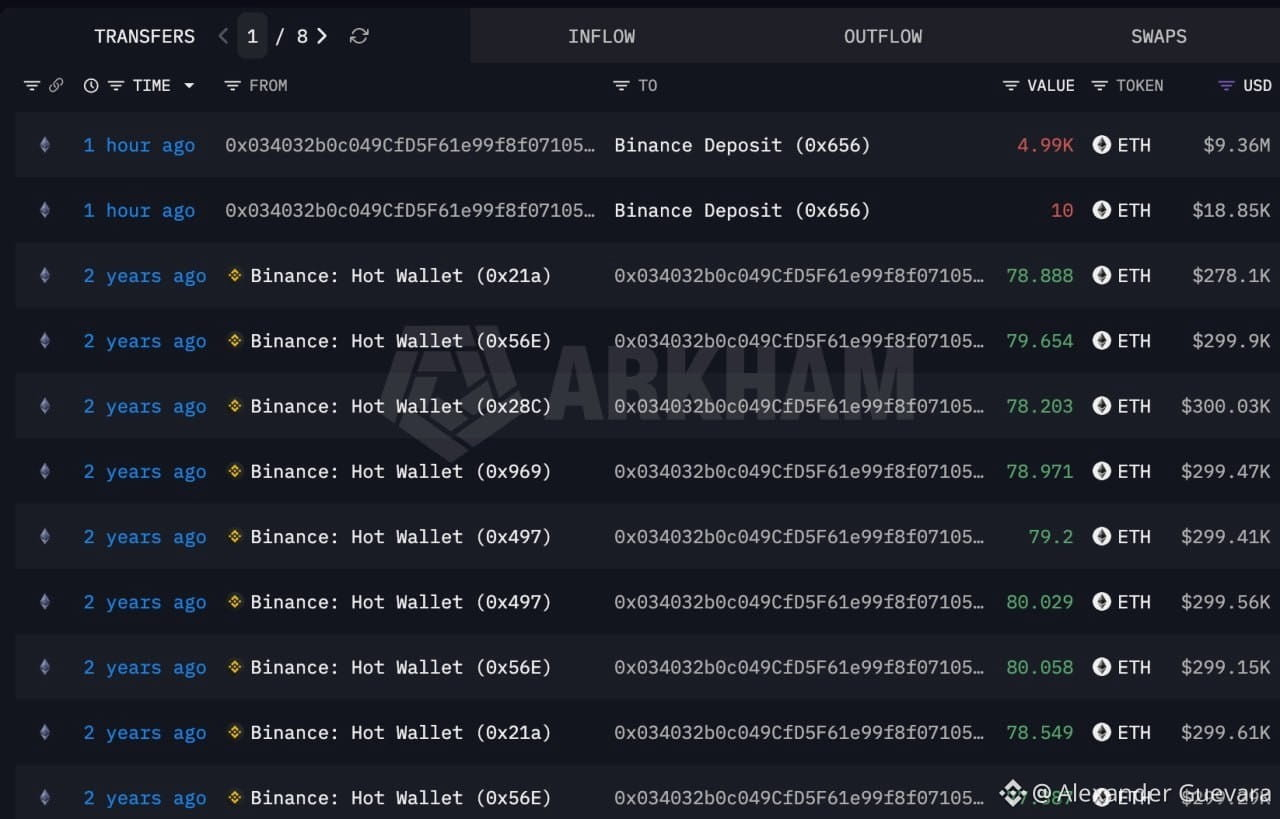Open Binance Deposit (0x656) in the 10 ETH row
The height and width of the screenshot is (819, 1280).
742,210
